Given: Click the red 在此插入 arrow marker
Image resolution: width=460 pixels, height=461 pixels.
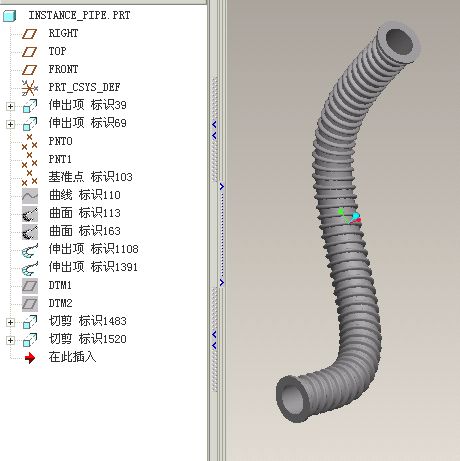Looking at the screenshot, I should coord(30,358).
